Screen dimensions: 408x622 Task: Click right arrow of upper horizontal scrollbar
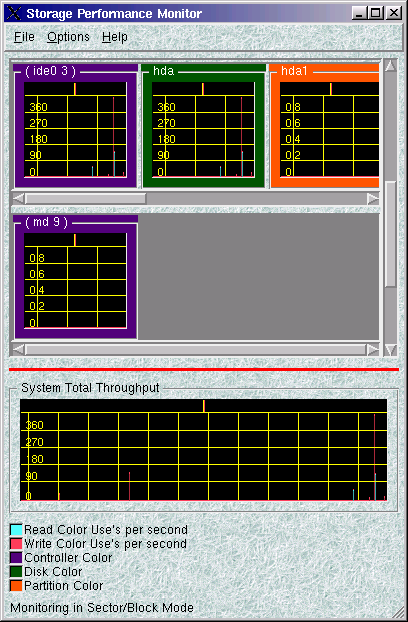tap(373, 198)
